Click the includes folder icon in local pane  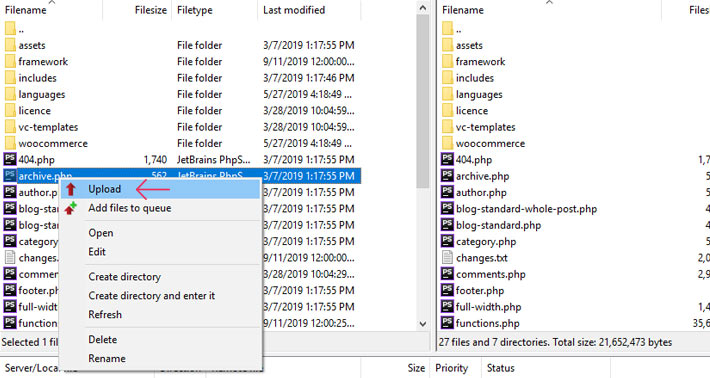(10, 78)
